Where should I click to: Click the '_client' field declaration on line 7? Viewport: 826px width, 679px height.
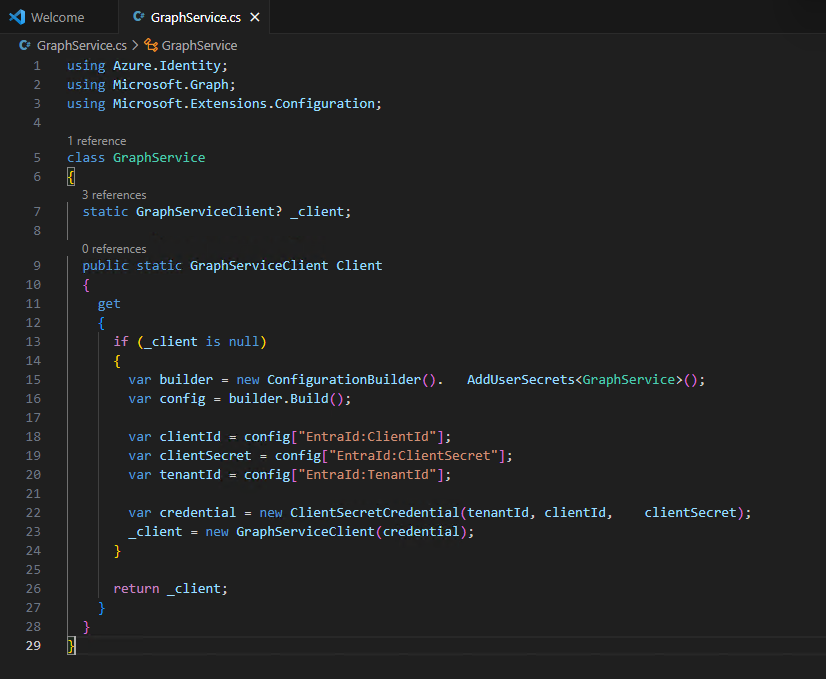click(317, 211)
